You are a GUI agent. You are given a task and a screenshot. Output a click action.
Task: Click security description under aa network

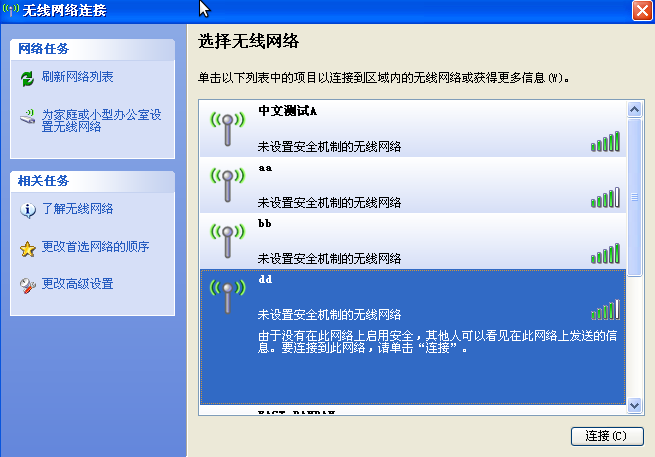tap(329, 203)
